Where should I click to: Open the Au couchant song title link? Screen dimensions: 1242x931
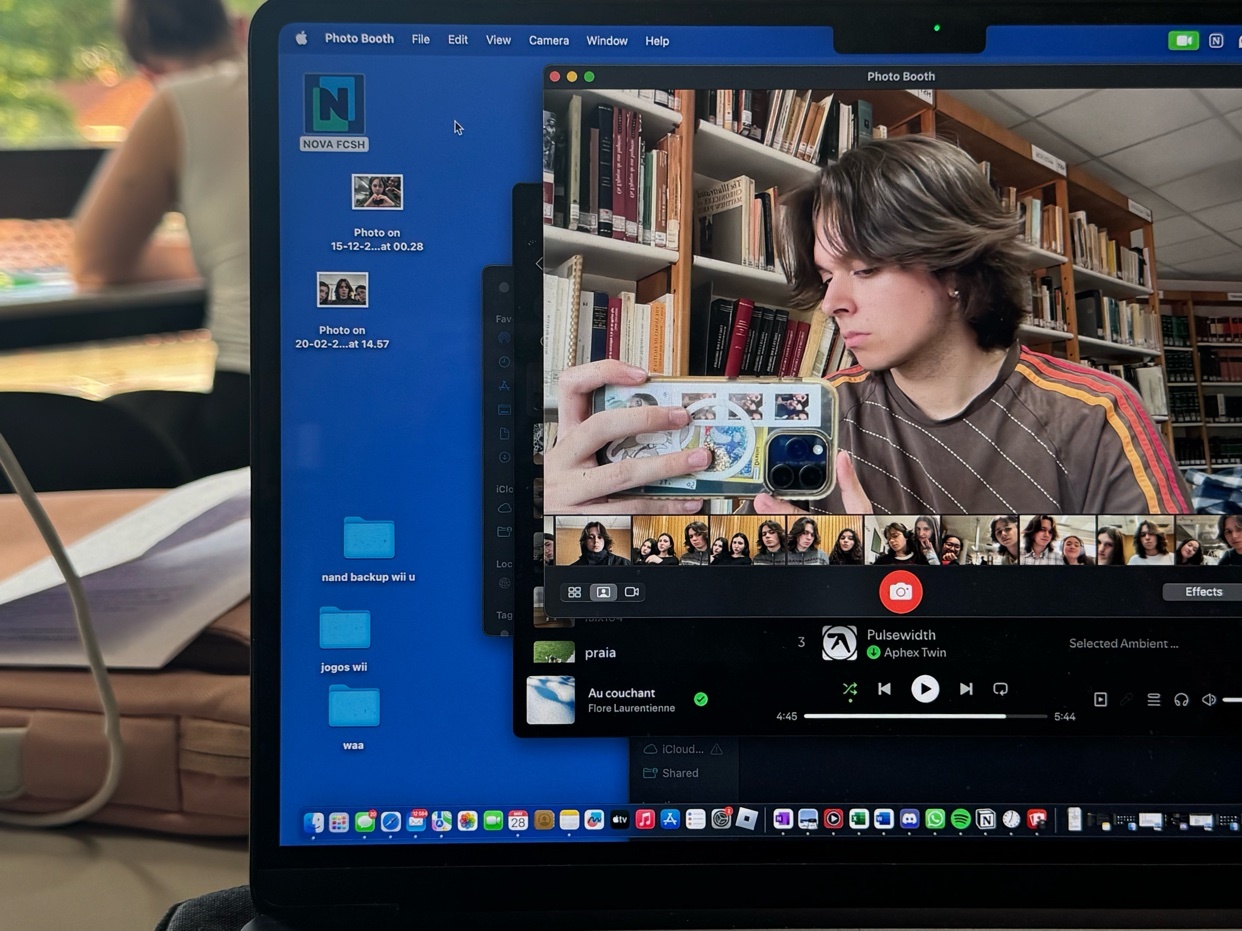[622, 693]
